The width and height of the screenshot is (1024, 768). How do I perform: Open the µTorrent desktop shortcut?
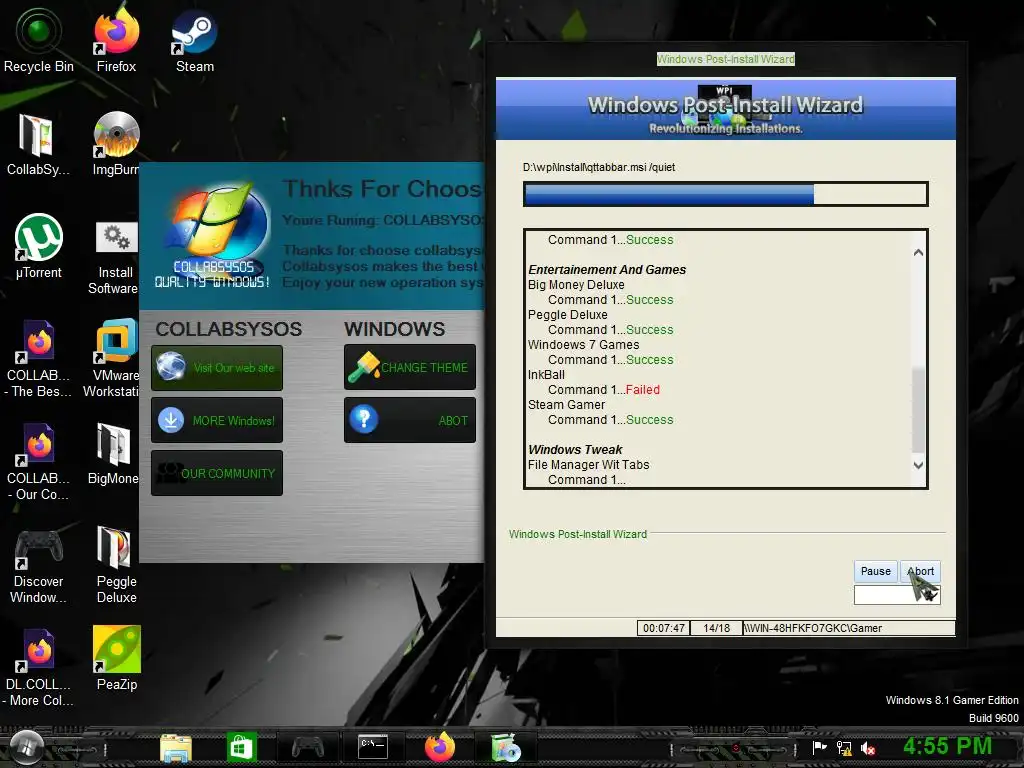tap(39, 246)
